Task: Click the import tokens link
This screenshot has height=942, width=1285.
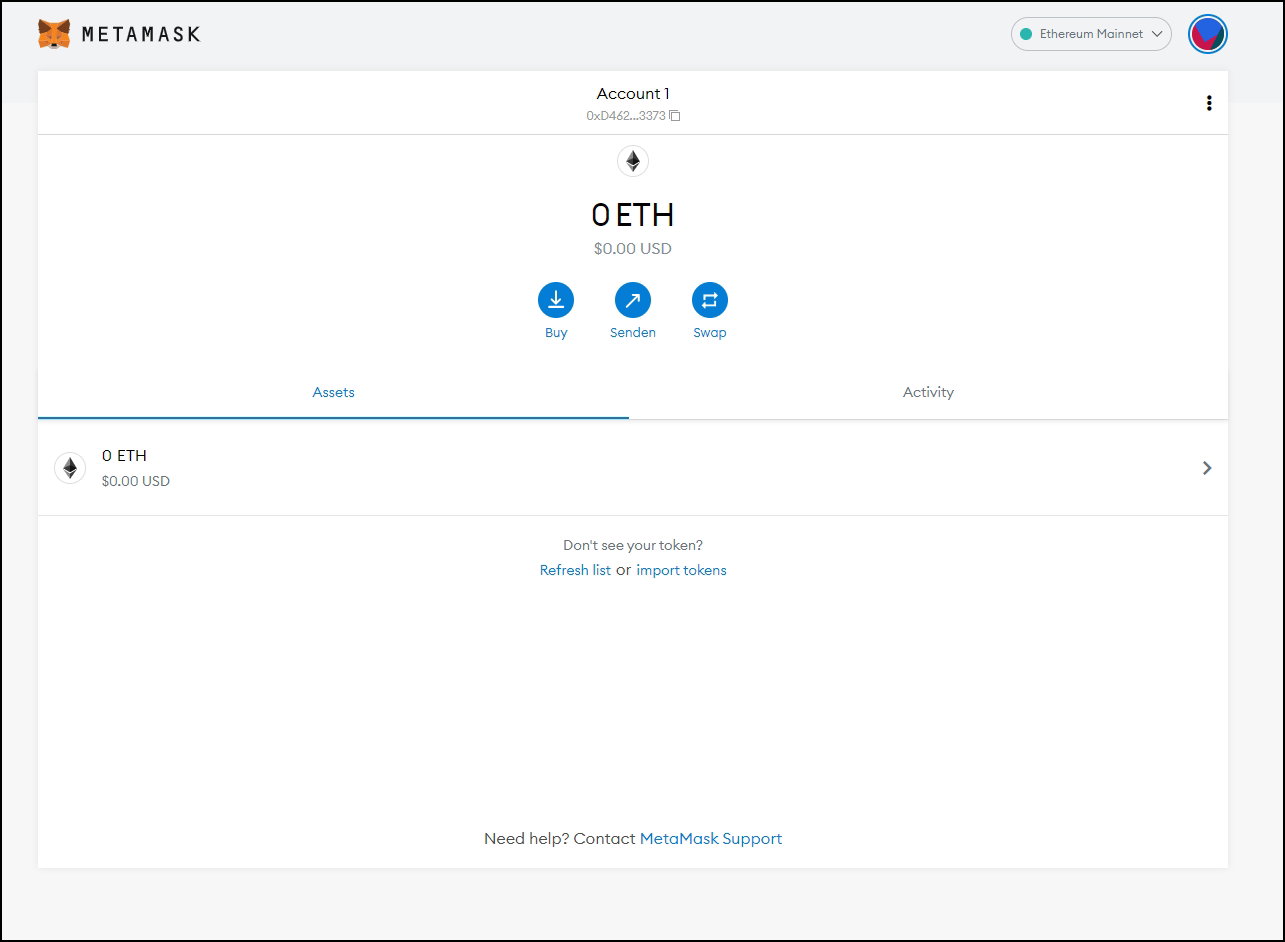Action: point(681,571)
